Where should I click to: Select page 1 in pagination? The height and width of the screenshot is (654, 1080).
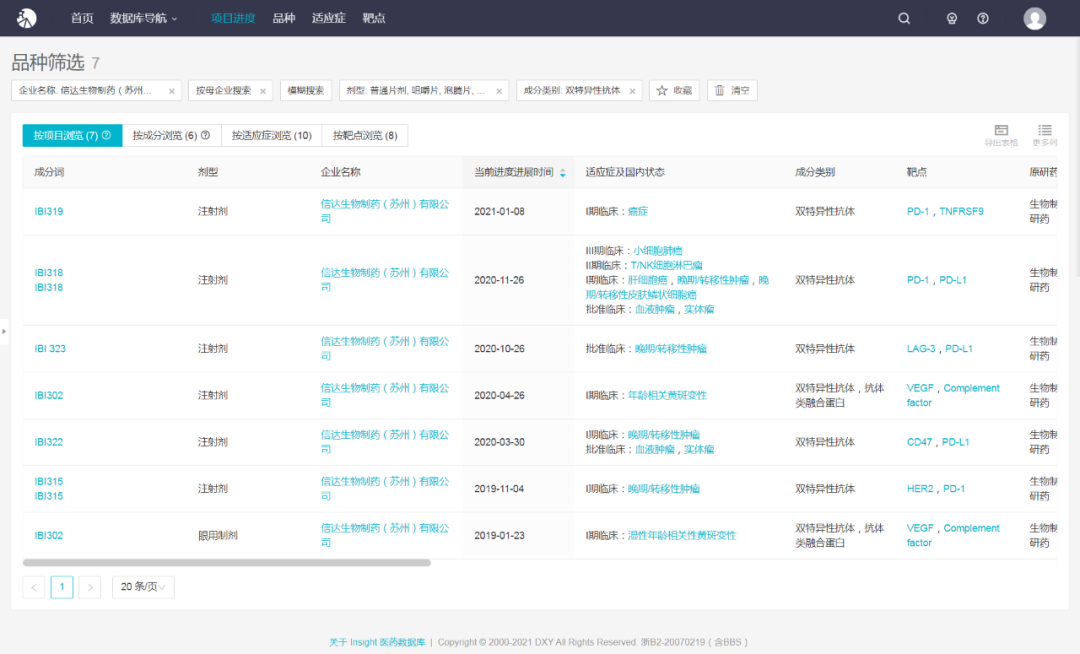(62, 587)
